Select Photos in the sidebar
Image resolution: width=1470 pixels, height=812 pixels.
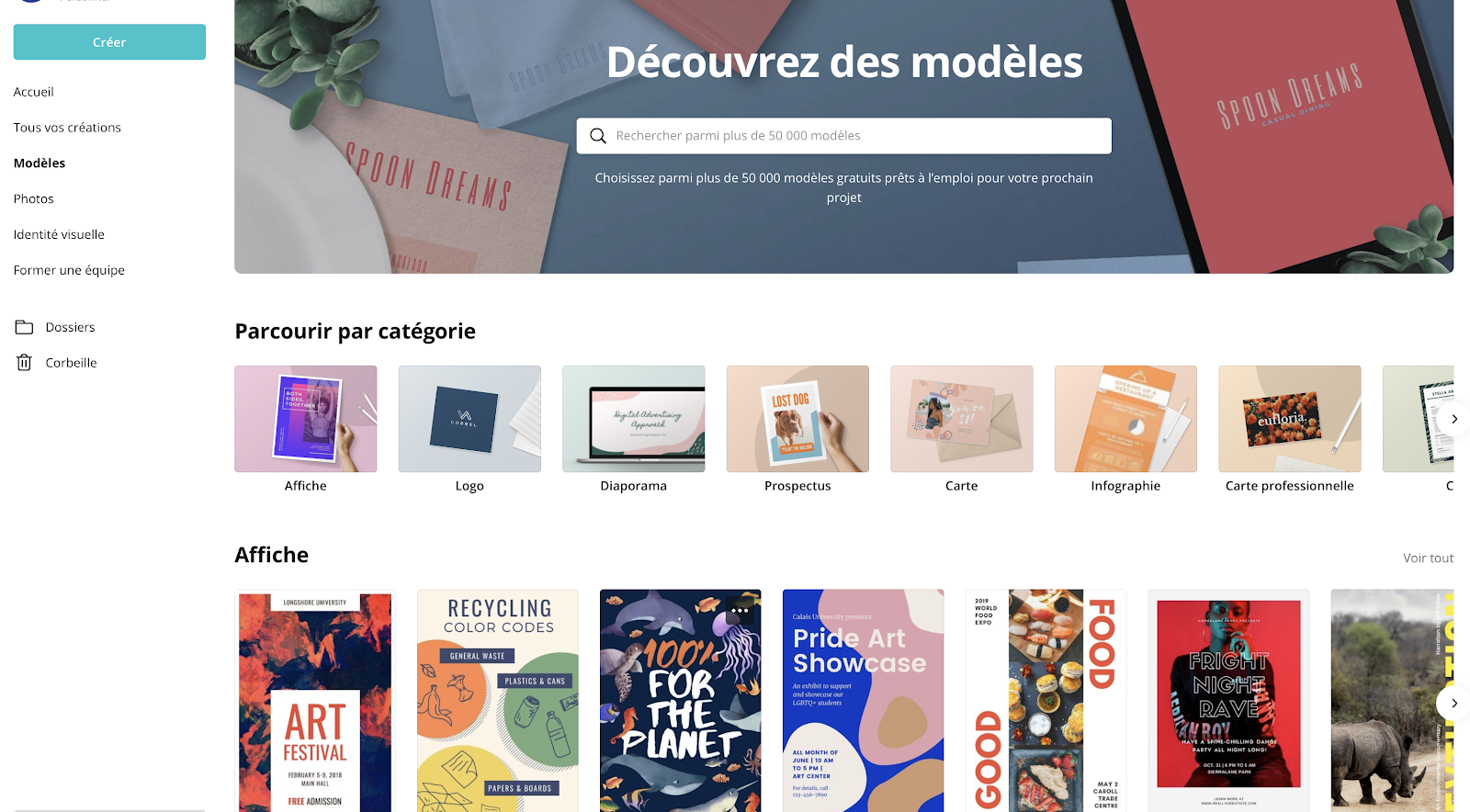[x=34, y=198]
